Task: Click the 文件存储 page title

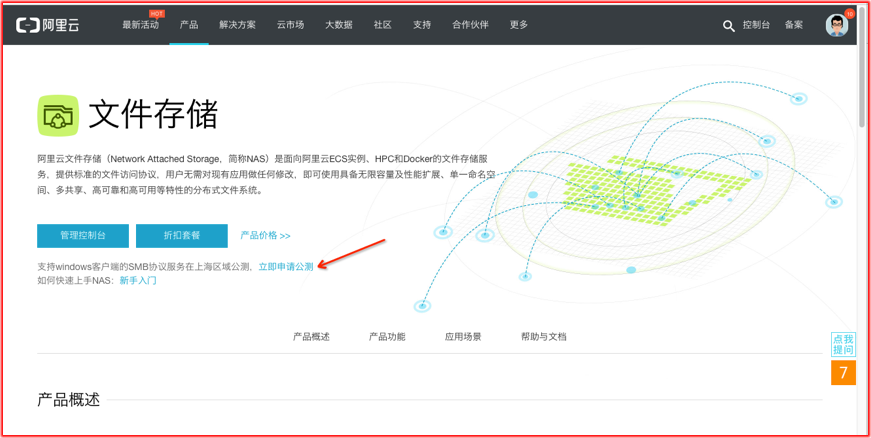Action: coord(153,115)
